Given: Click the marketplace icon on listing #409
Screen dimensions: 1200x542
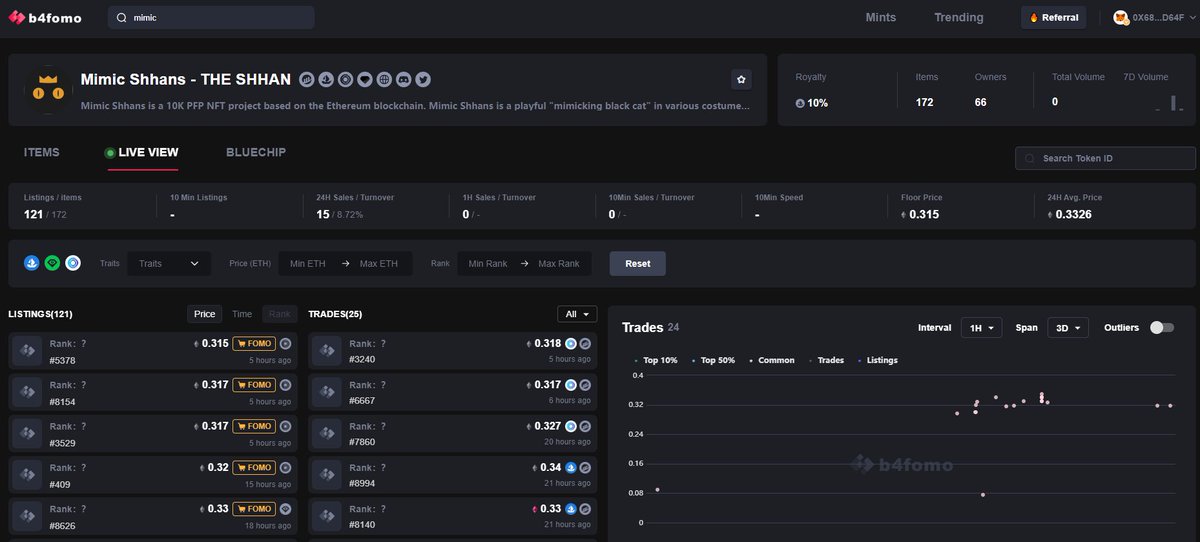Looking at the screenshot, I should coord(285,467).
